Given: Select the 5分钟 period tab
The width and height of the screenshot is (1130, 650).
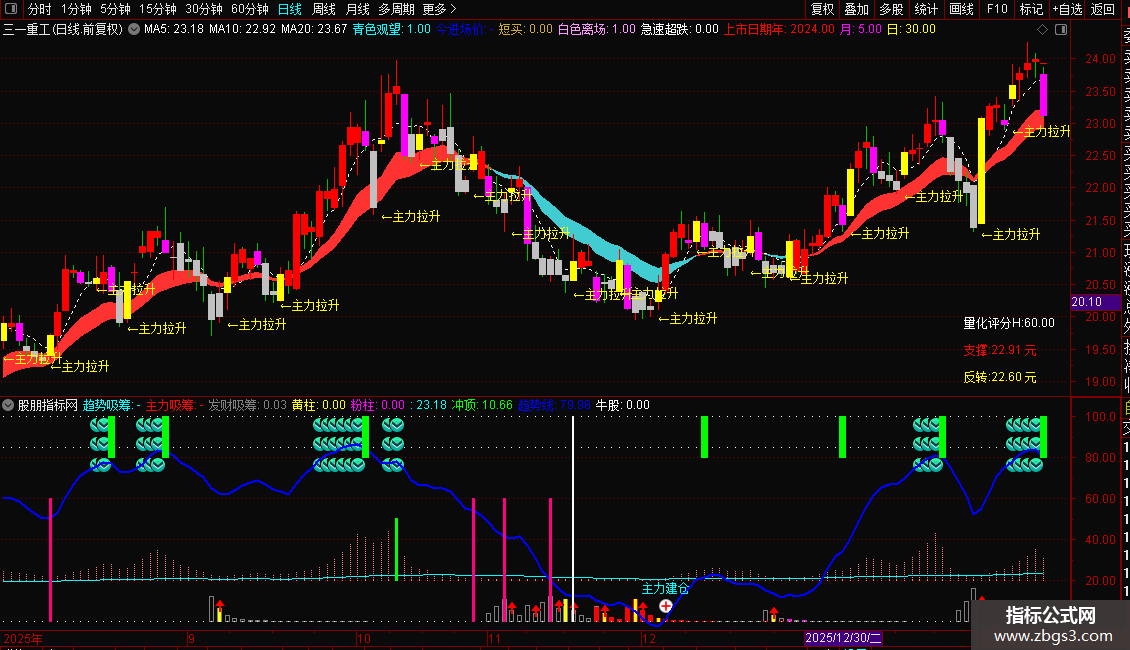Looking at the screenshot, I should point(115,9).
